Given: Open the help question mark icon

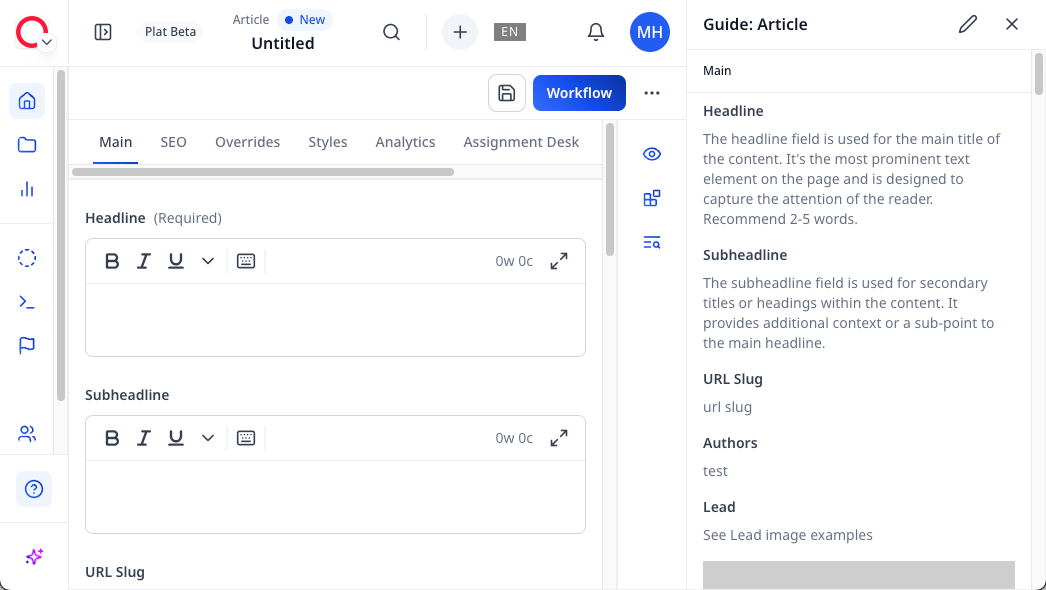Looking at the screenshot, I should (x=33, y=489).
